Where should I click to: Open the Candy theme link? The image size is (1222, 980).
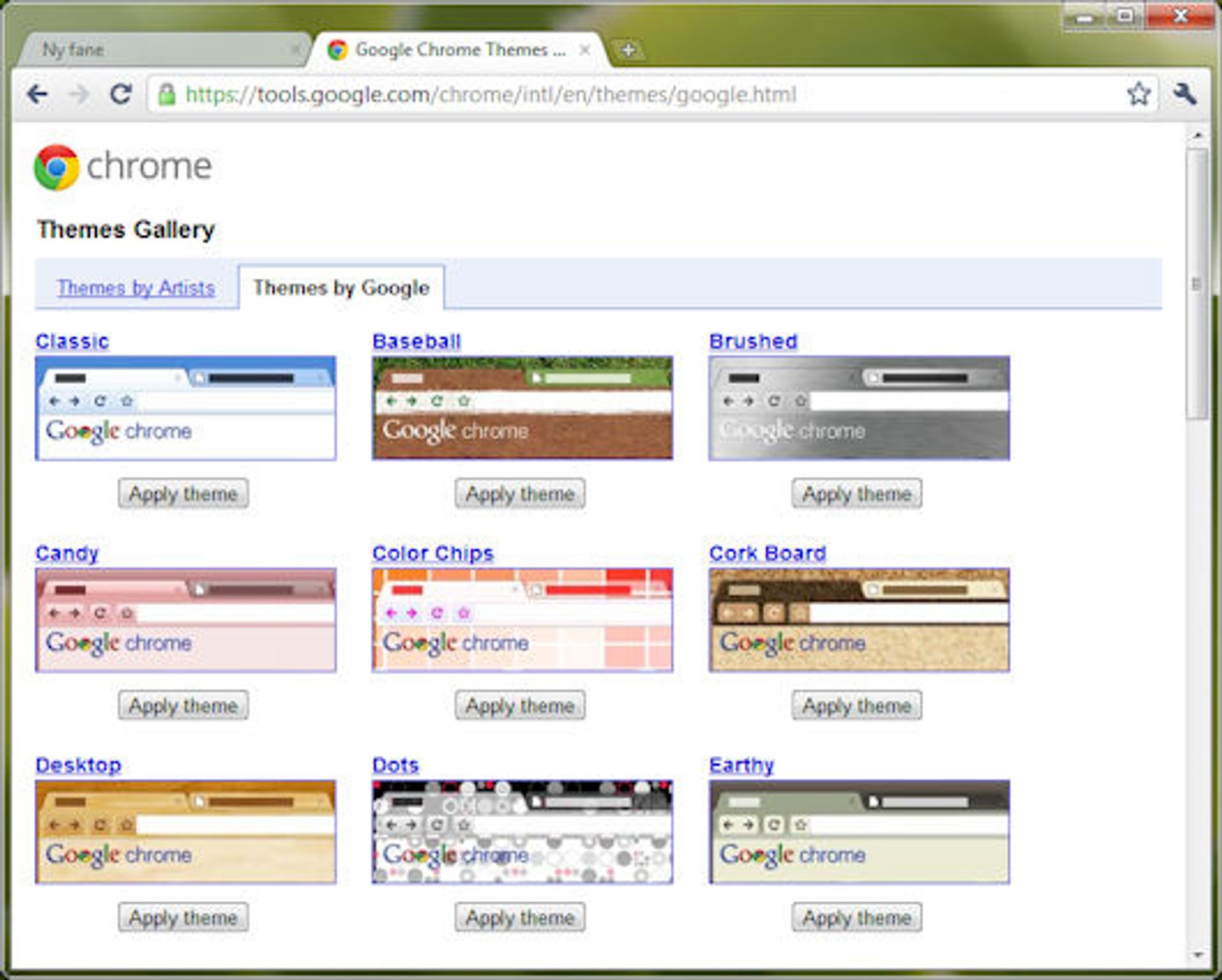click(67, 554)
